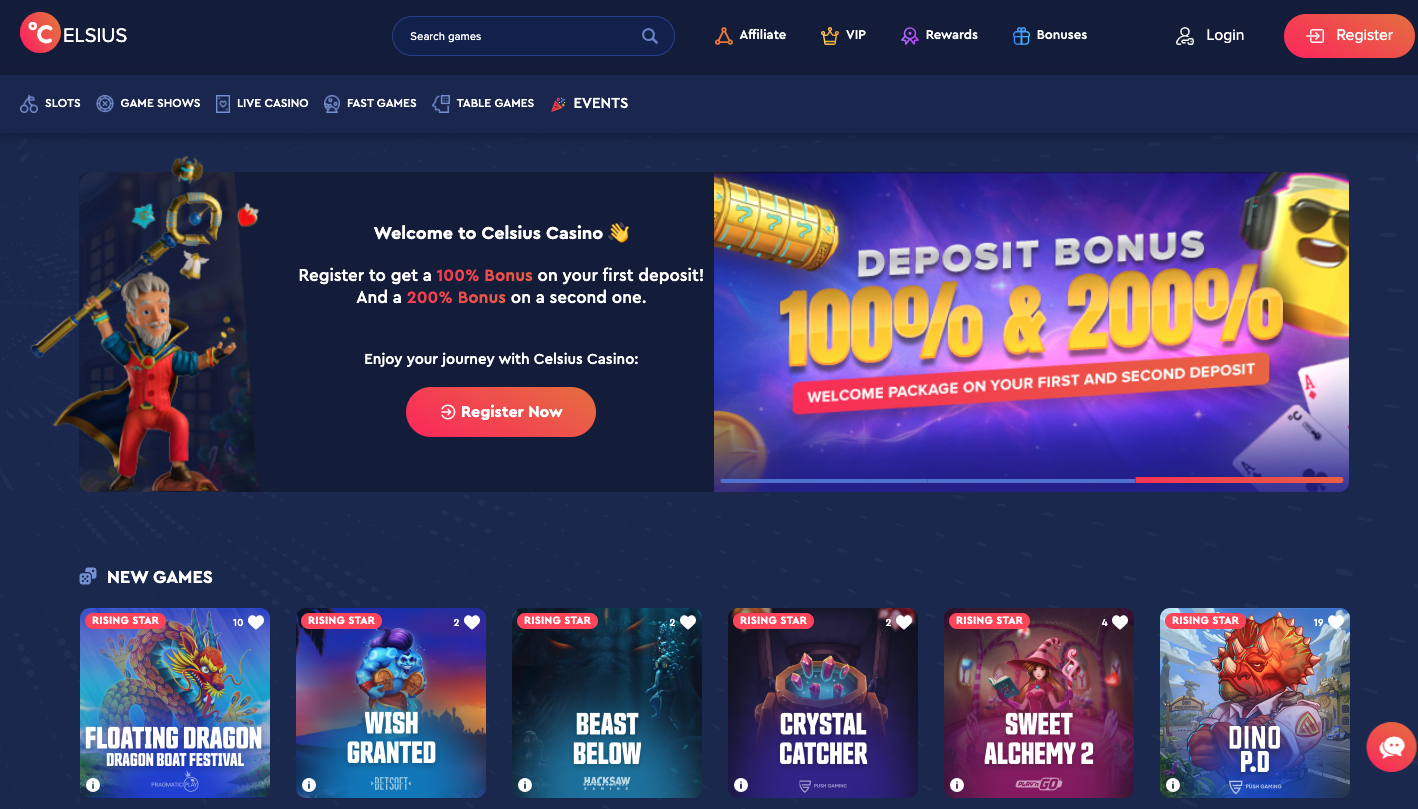Open info icon on Wish Granted
Image resolution: width=1418 pixels, height=809 pixels.
pyautogui.click(x=309, y=785)
